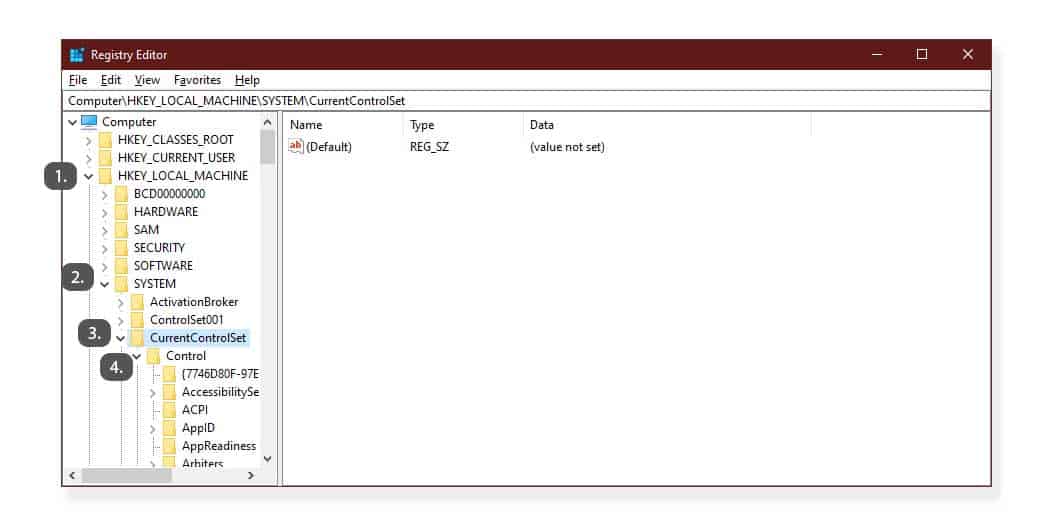The width and height of the screenshot is (1053, 526).
Task: Click the registry path address bar
Action: pyautogui.click(x=527, y=101)
